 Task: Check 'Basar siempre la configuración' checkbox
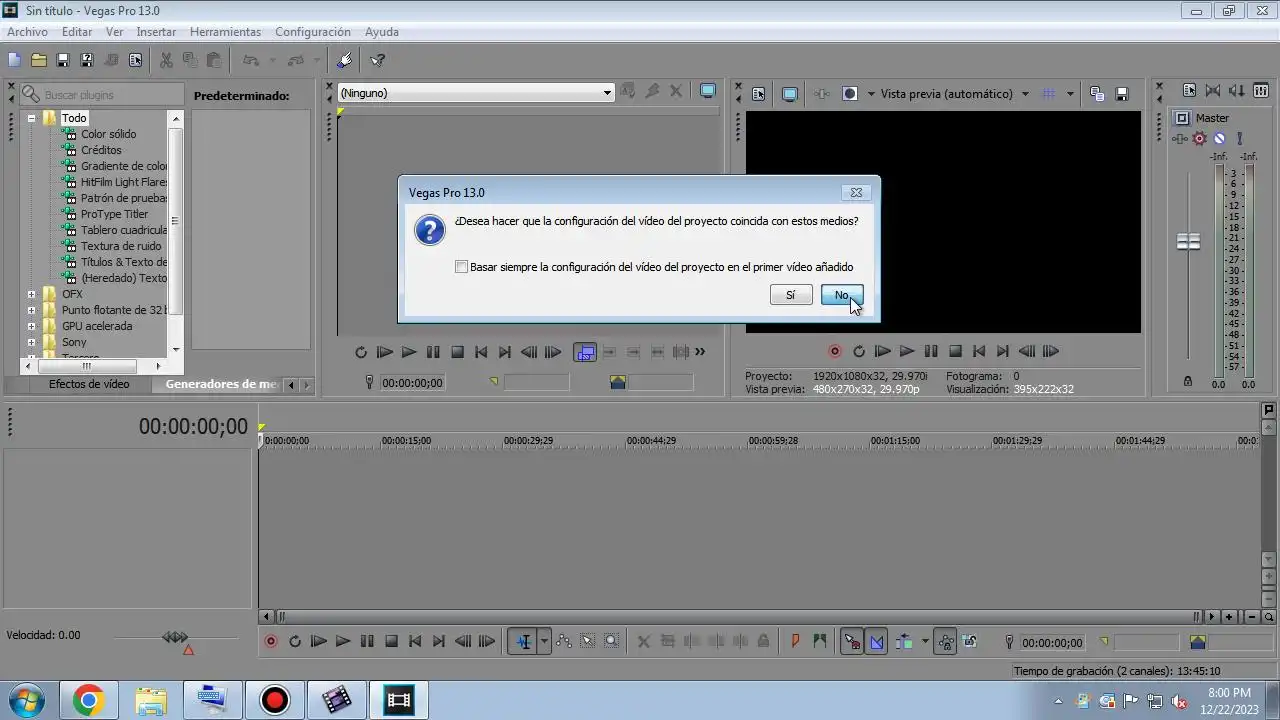pyautogui.click(x=461, y=267)
